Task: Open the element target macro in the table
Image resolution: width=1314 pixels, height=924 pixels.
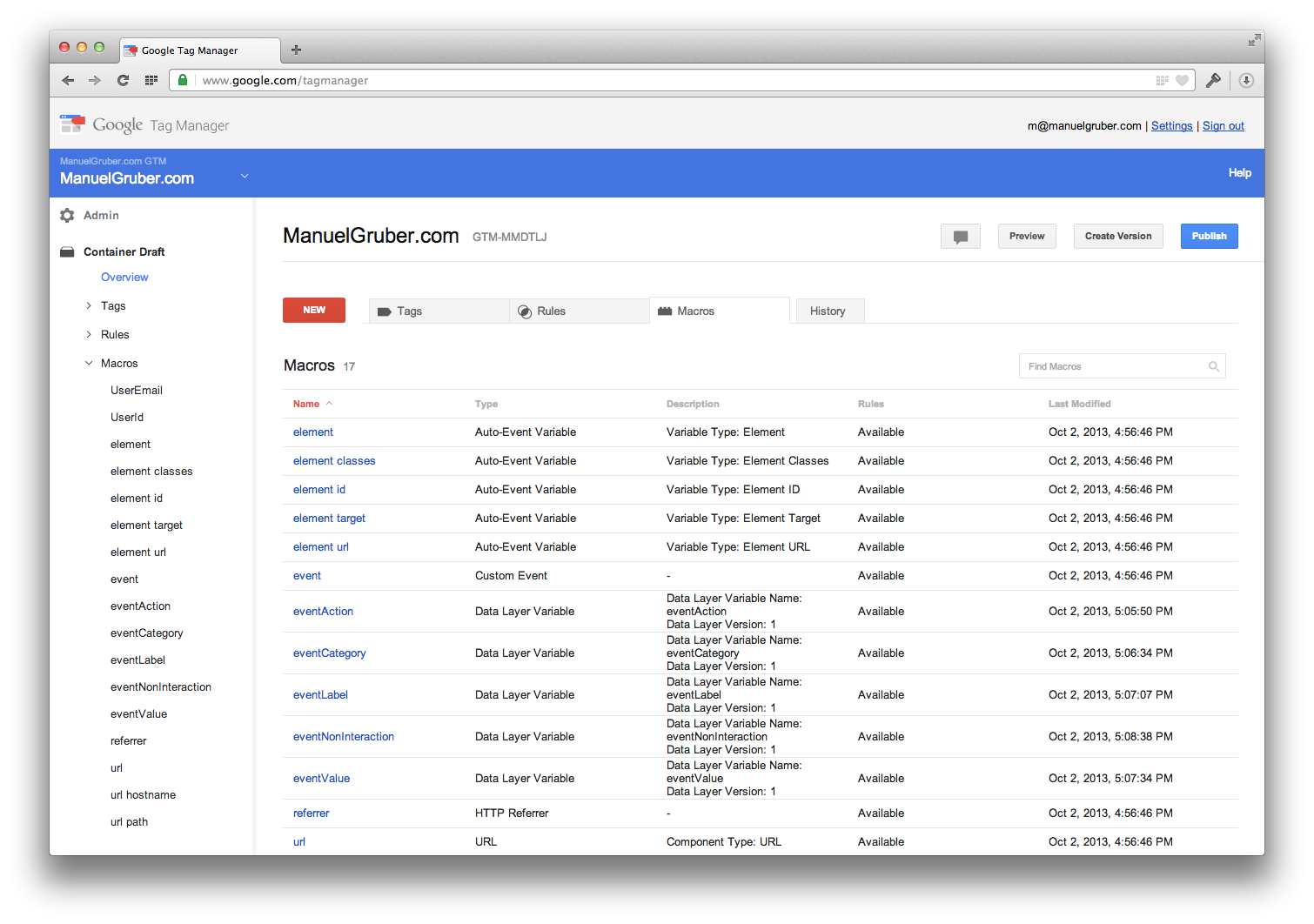Action: pos(329,518)
